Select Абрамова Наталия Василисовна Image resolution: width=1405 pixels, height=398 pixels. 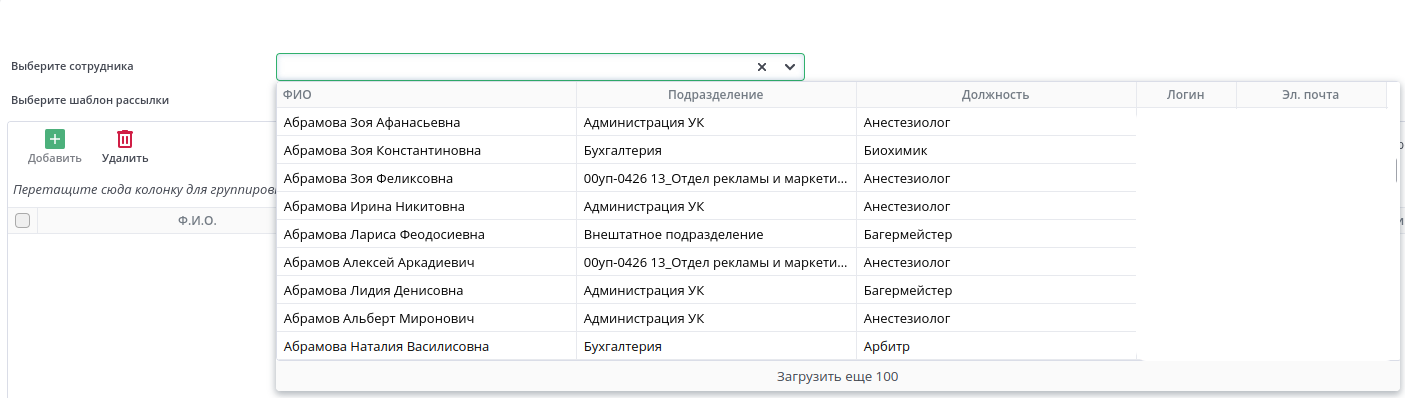coord(386,347)
